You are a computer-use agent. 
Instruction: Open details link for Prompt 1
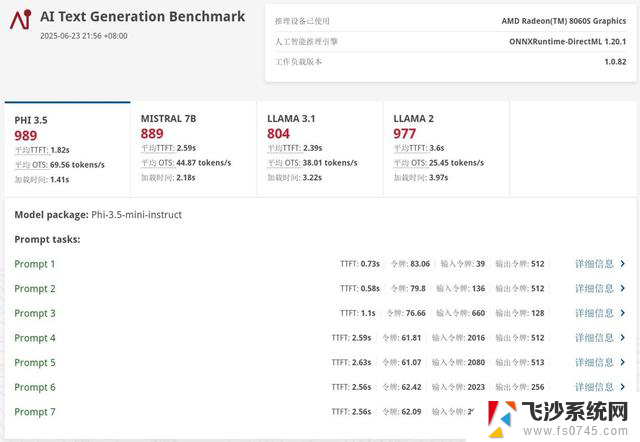(x=594, y=264)
